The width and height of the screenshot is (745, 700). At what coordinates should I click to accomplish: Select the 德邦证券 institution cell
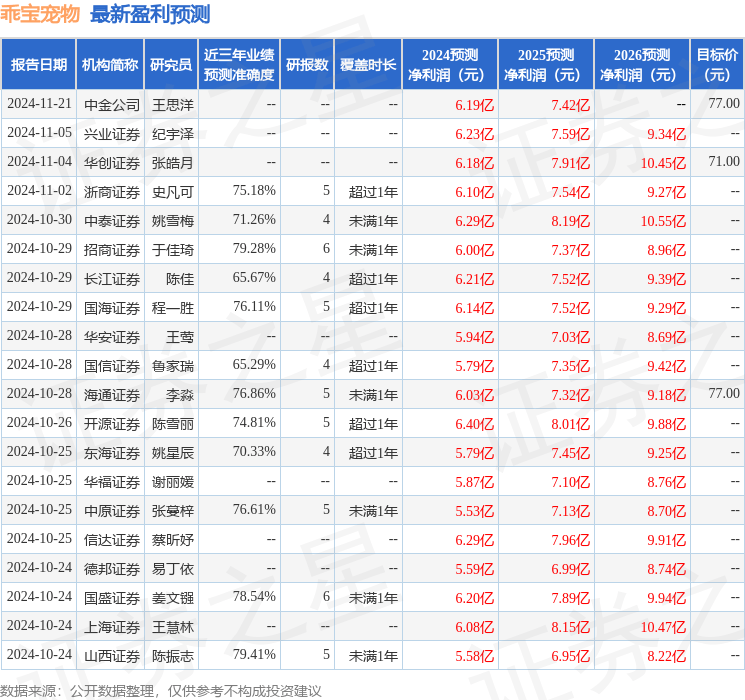point(112,569)
